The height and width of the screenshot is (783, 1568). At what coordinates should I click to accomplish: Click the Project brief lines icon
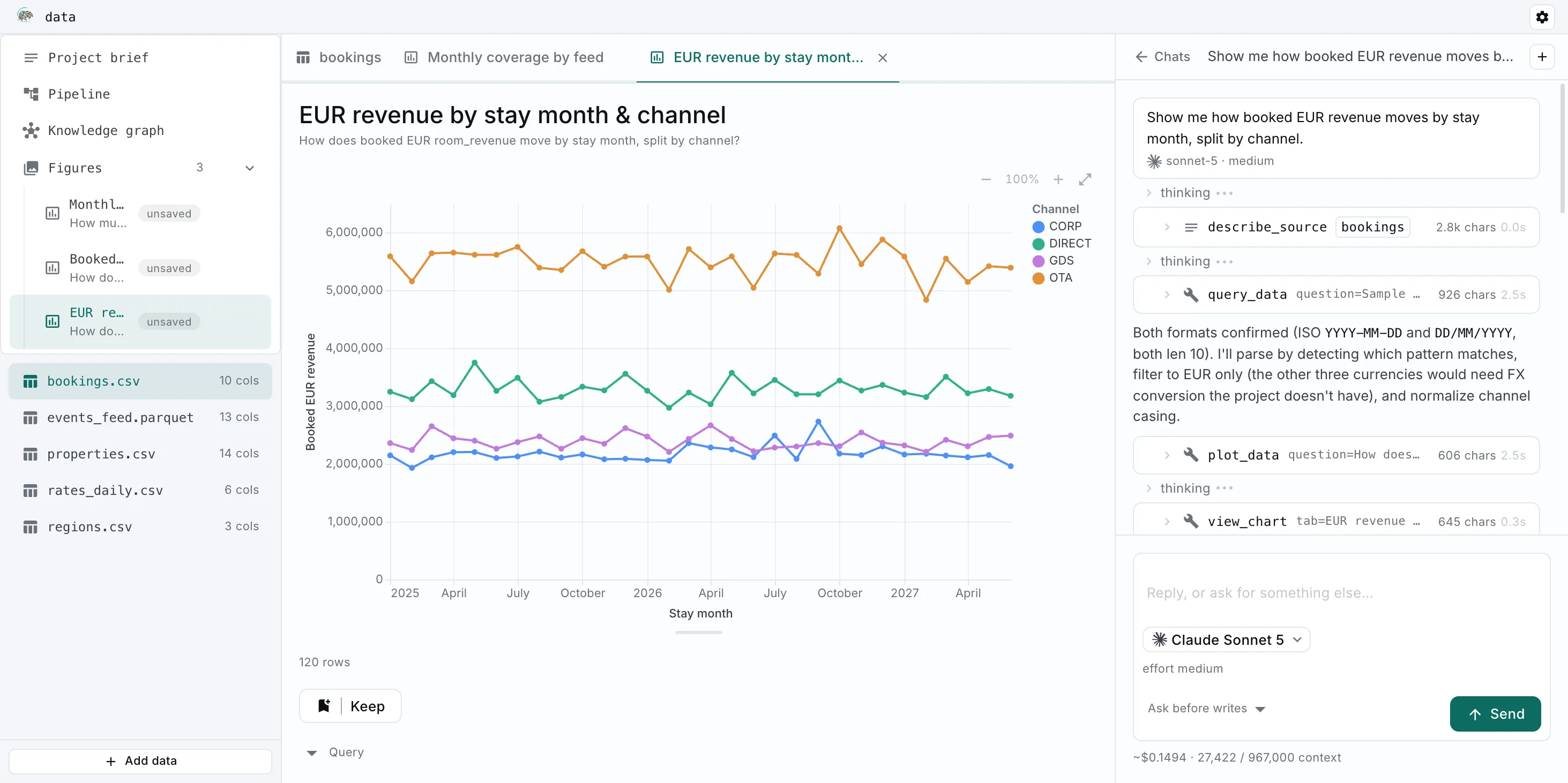pyautogui.click(x=31, y=57)
